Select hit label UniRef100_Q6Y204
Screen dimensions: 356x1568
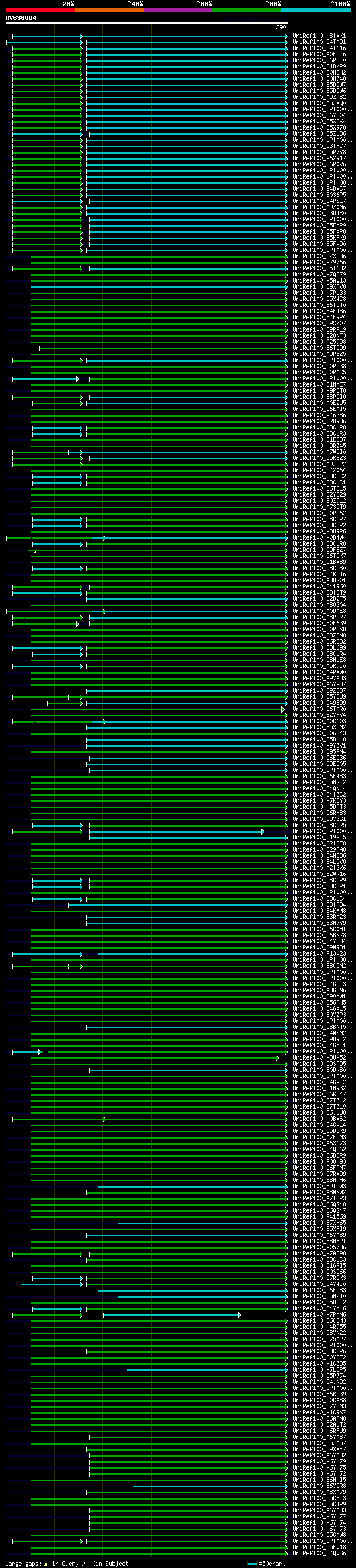coord(319,116)
